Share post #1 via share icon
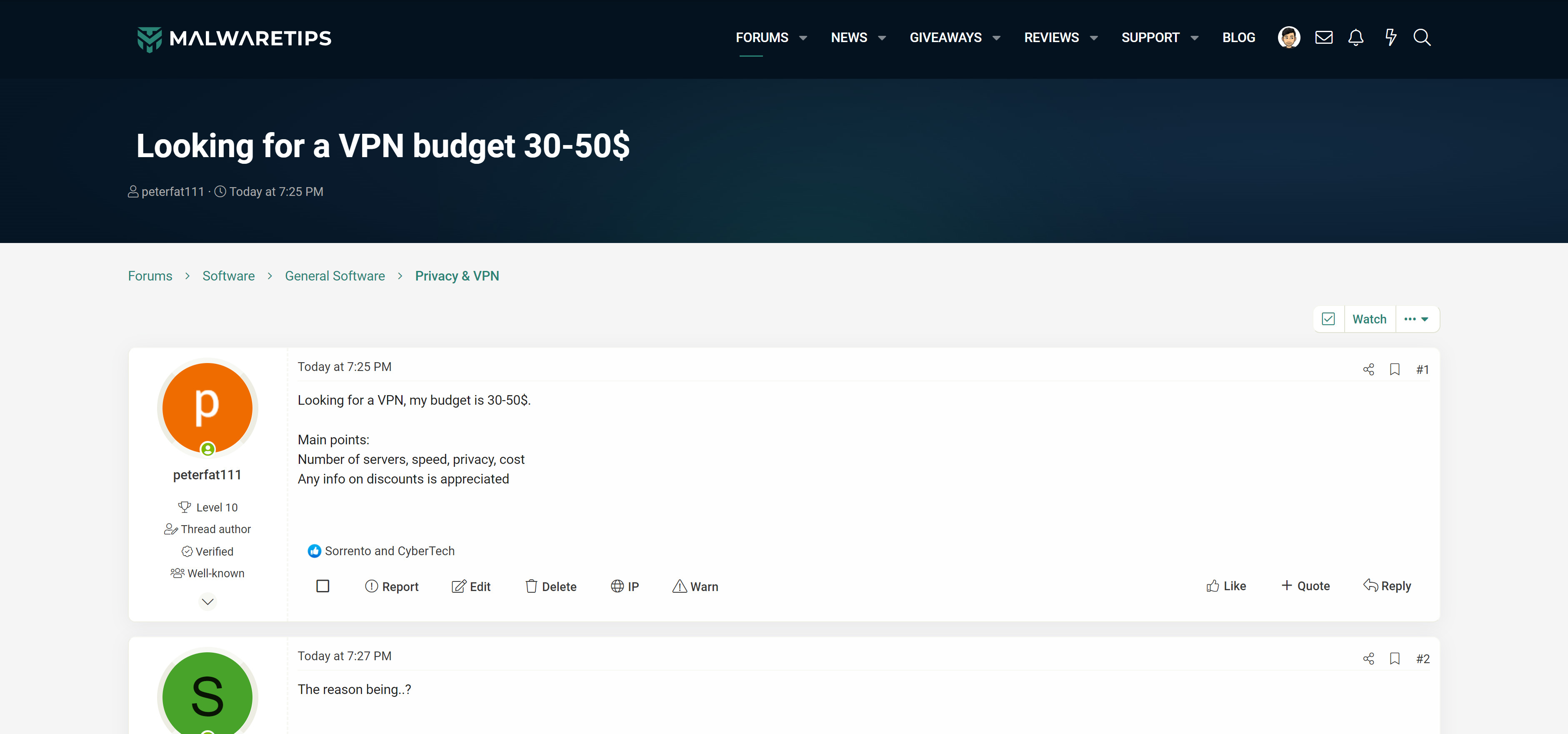1568x734 pixels. click(1368, 369)
